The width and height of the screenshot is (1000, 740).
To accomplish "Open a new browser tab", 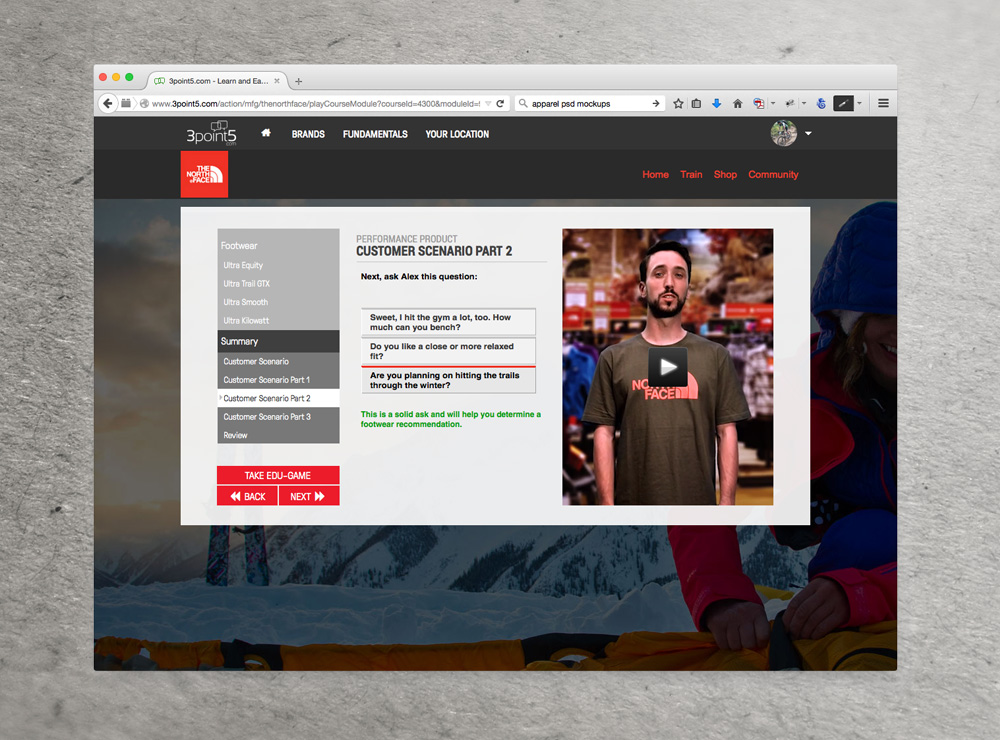I will (x=298, y=81).
